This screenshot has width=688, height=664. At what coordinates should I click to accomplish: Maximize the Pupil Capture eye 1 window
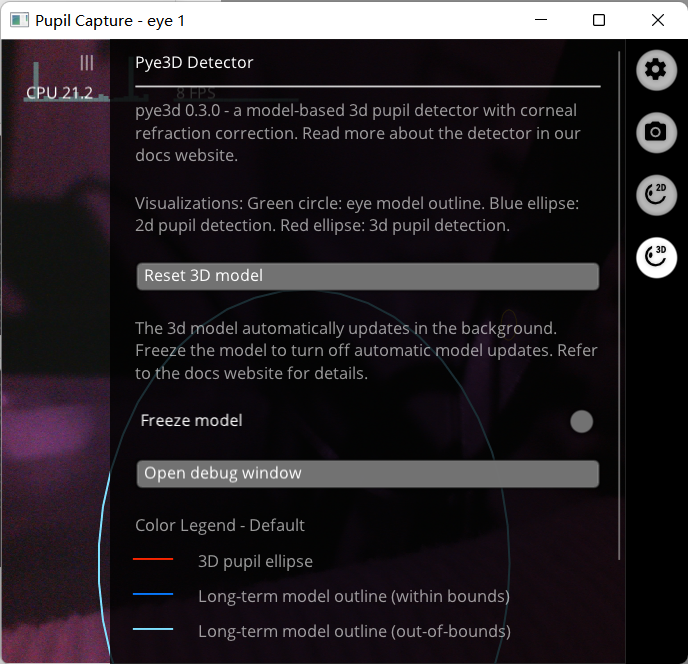tap(599, 20)
